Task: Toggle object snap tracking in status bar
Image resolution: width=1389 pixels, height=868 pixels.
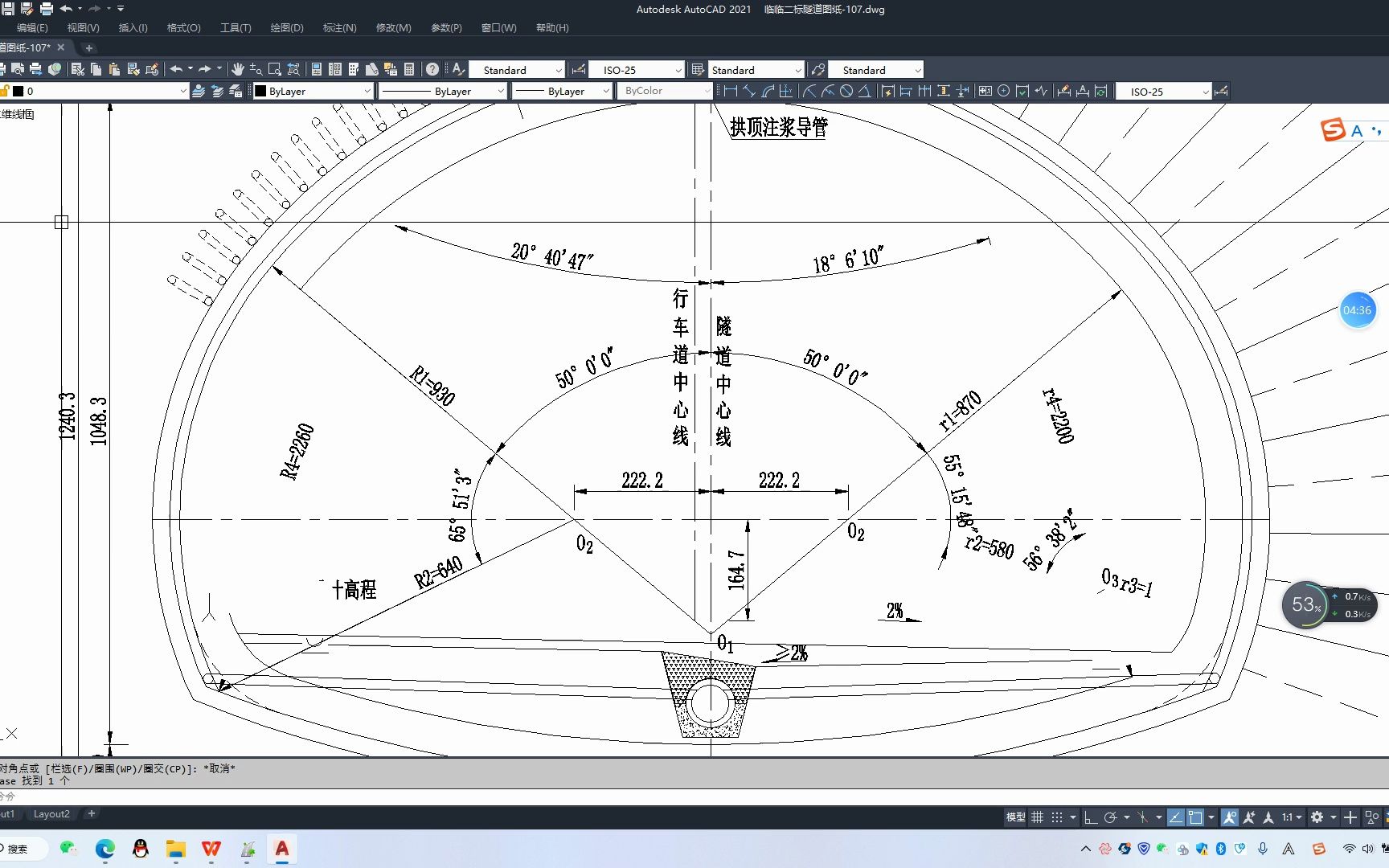Action: click(x=1175, y=817)
